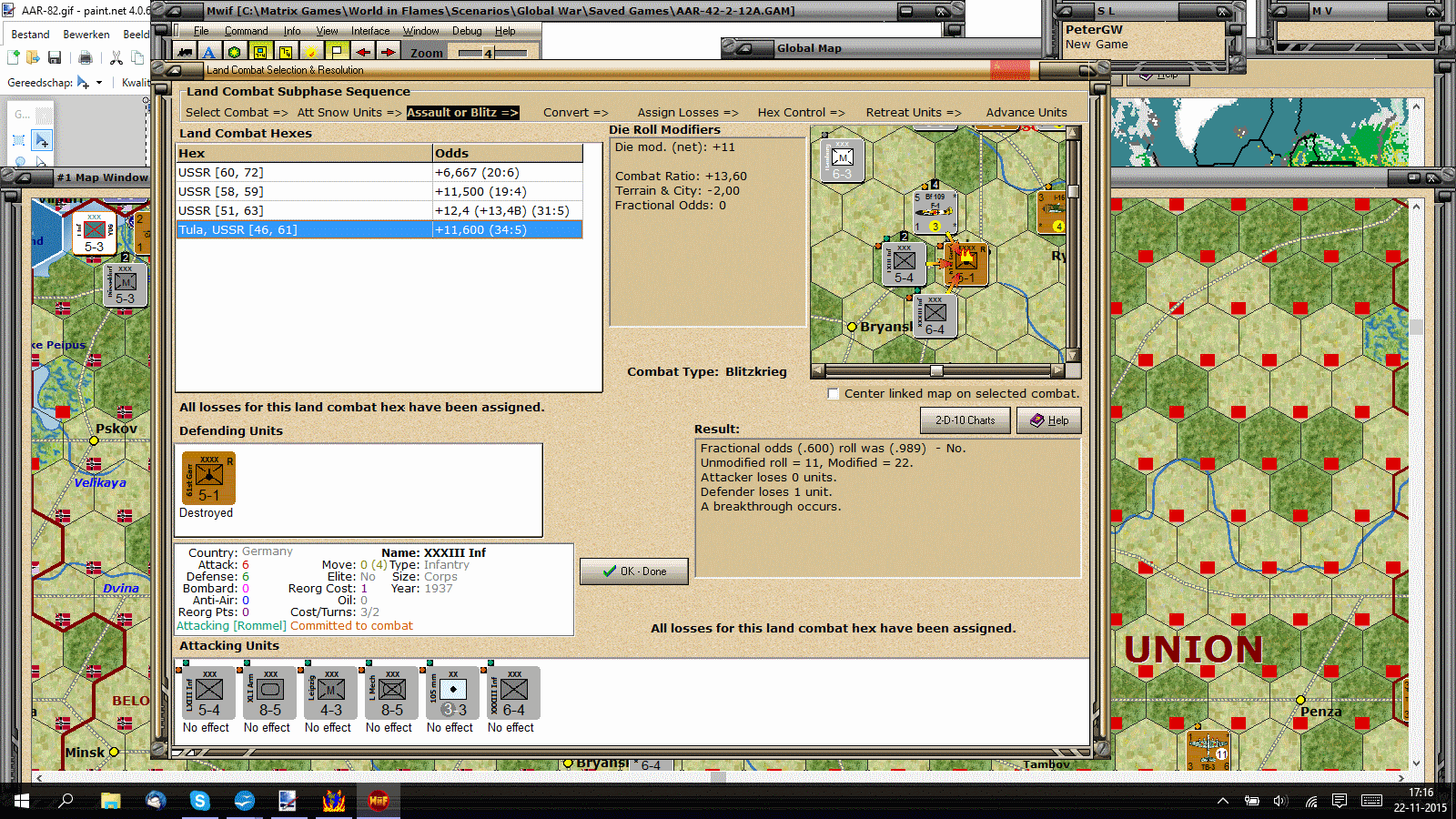Open the Mwif Help menu
The image size is (1456, 819).
pyautogui.click(x=505, y=31)
